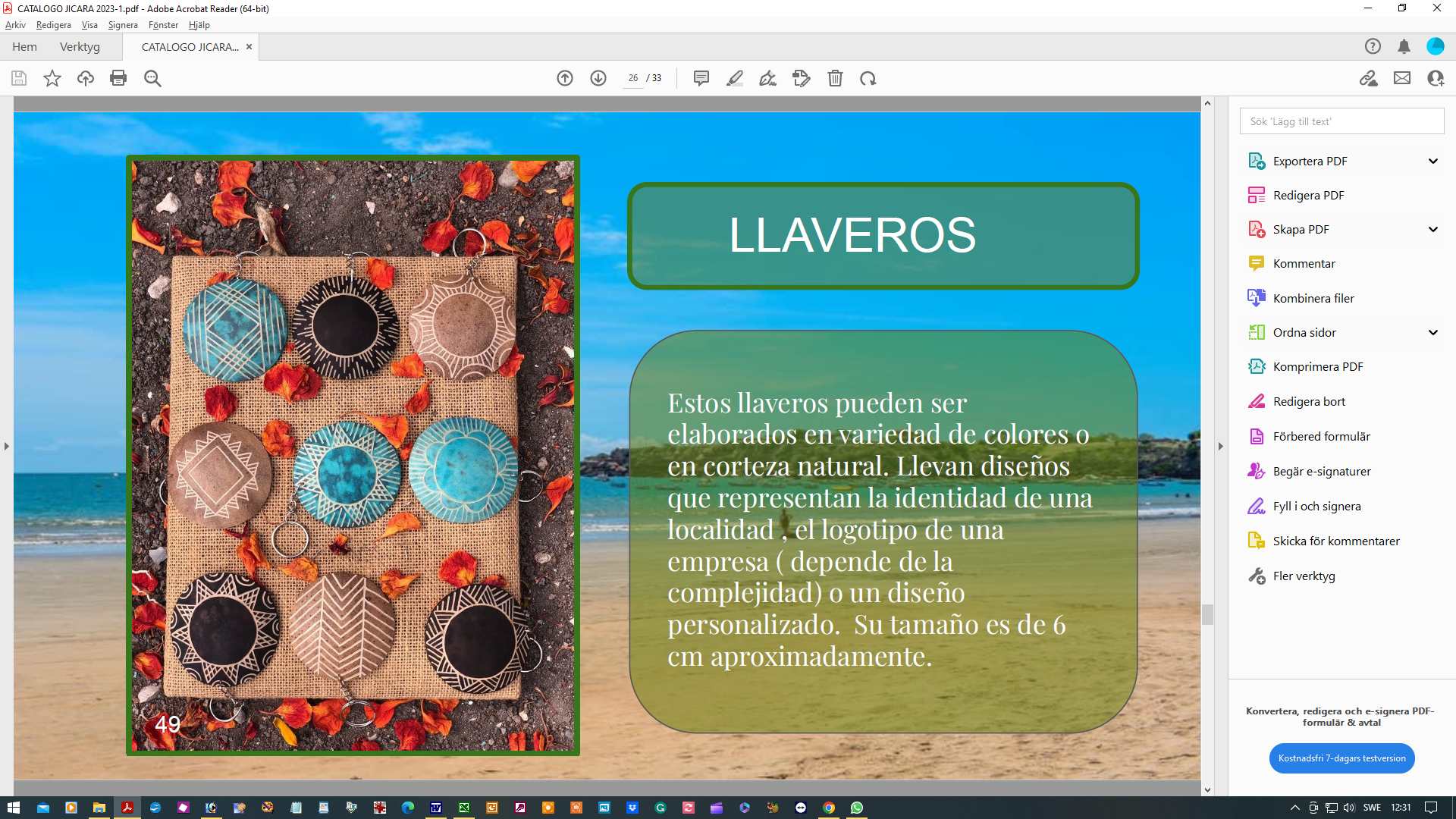This screenshot has height=819, width=1456.
Task: Star the file with the bookmark icon
Action: pyautogui.click(x=52, y=78)
